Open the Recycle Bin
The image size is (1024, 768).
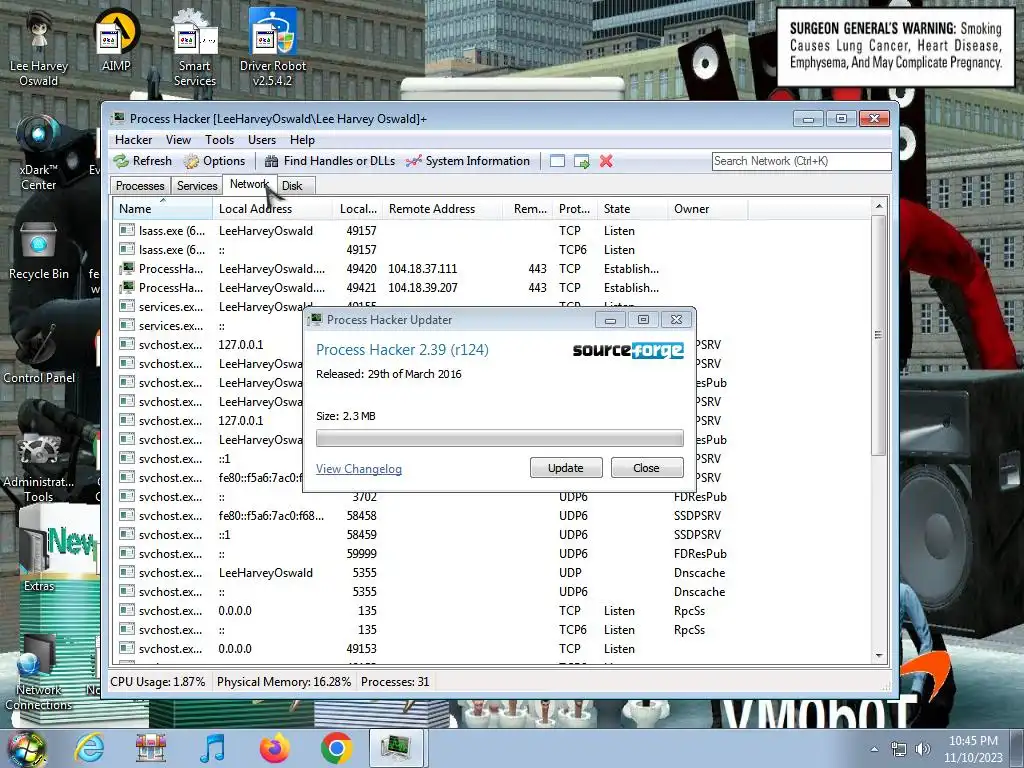(39, 251)
